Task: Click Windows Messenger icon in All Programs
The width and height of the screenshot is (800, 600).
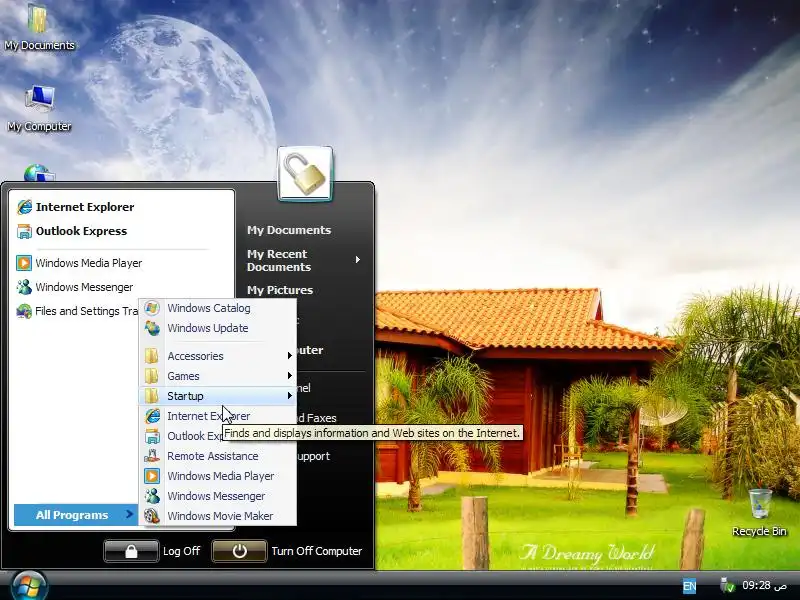Action: click(x=152, y=496)
